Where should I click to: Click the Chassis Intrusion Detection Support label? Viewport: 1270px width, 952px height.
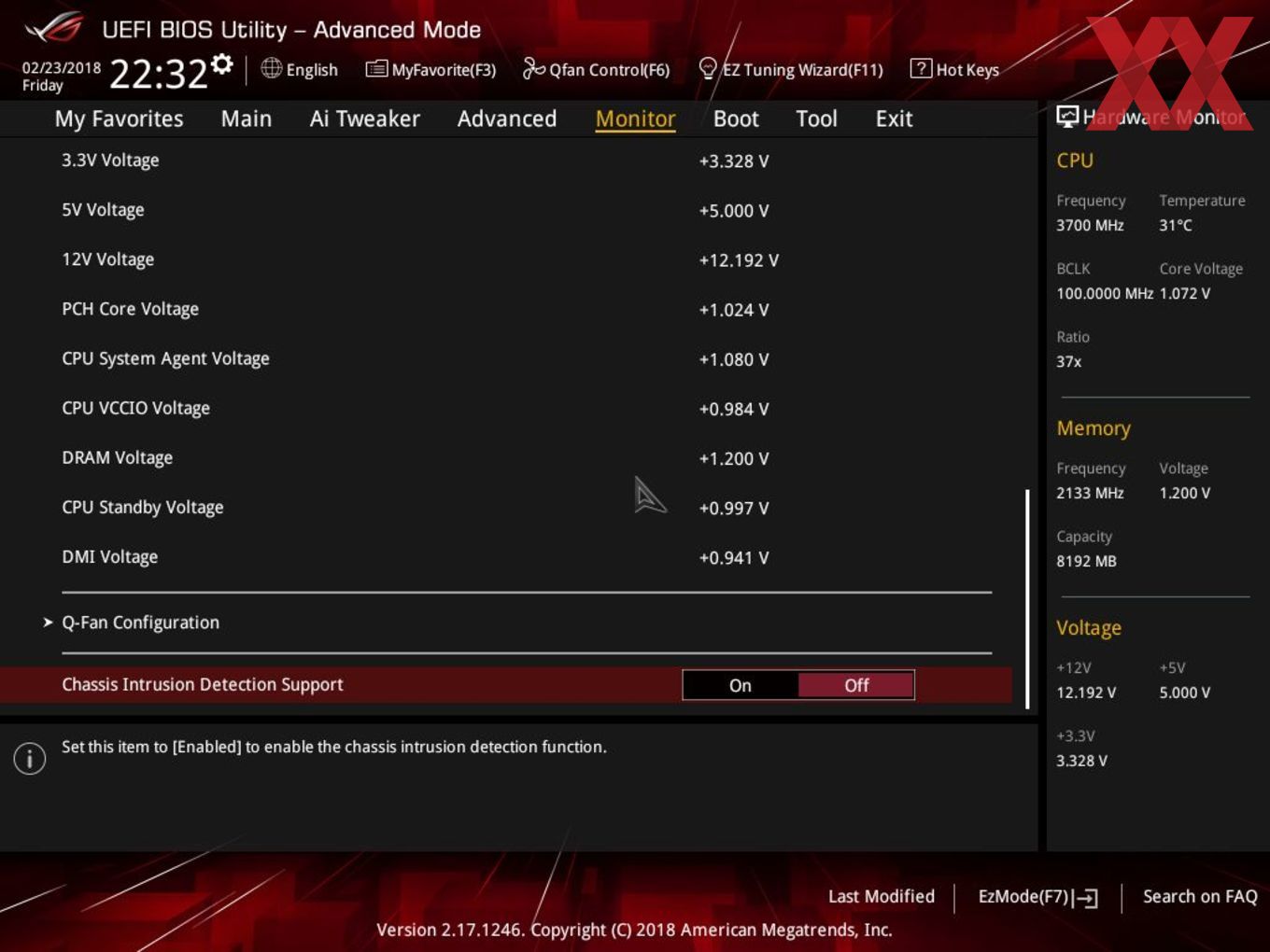203,684
